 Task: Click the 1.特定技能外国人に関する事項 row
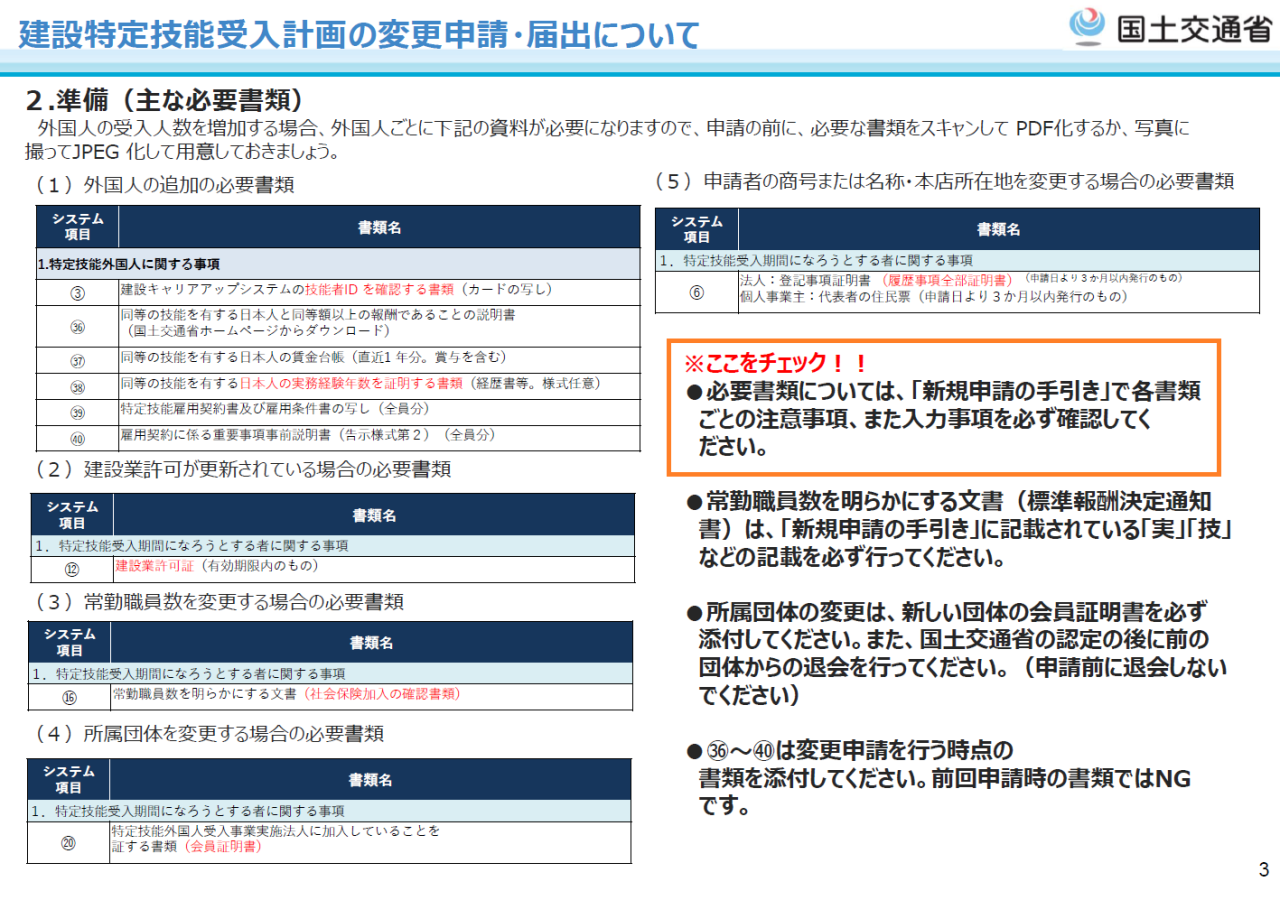point(129,264)
